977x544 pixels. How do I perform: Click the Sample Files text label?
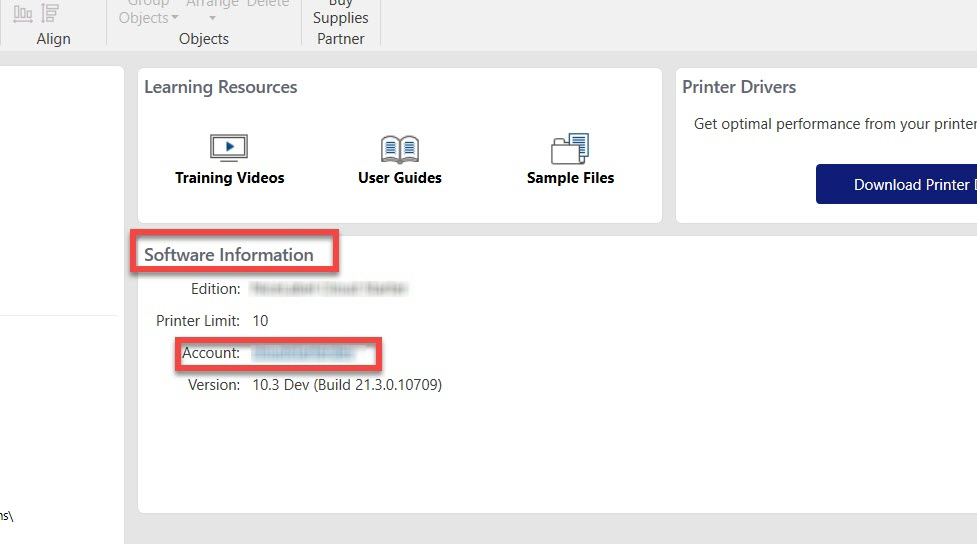pyautogui.click(x=570, y=178)
